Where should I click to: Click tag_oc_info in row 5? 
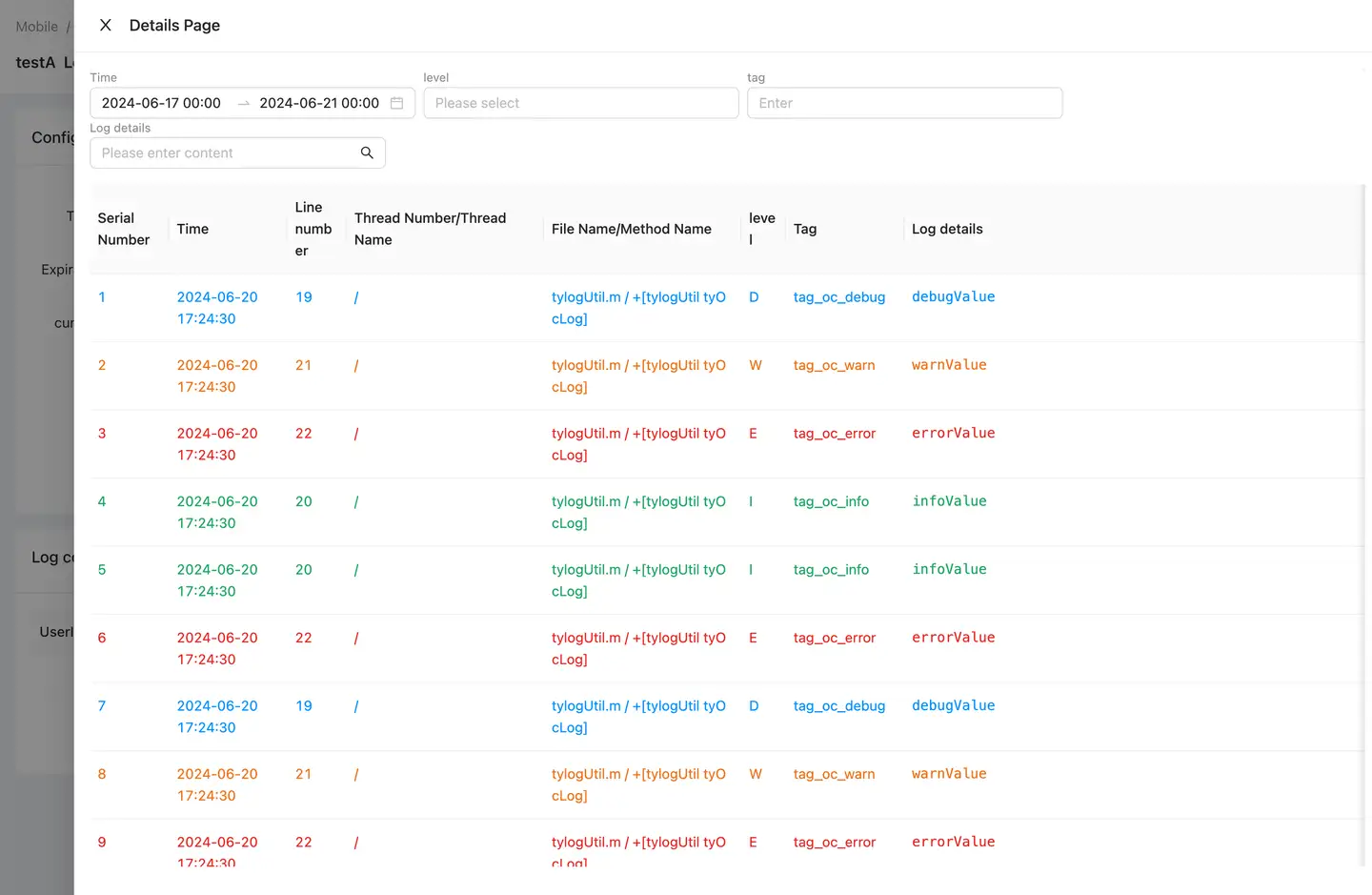coord(831,570)
